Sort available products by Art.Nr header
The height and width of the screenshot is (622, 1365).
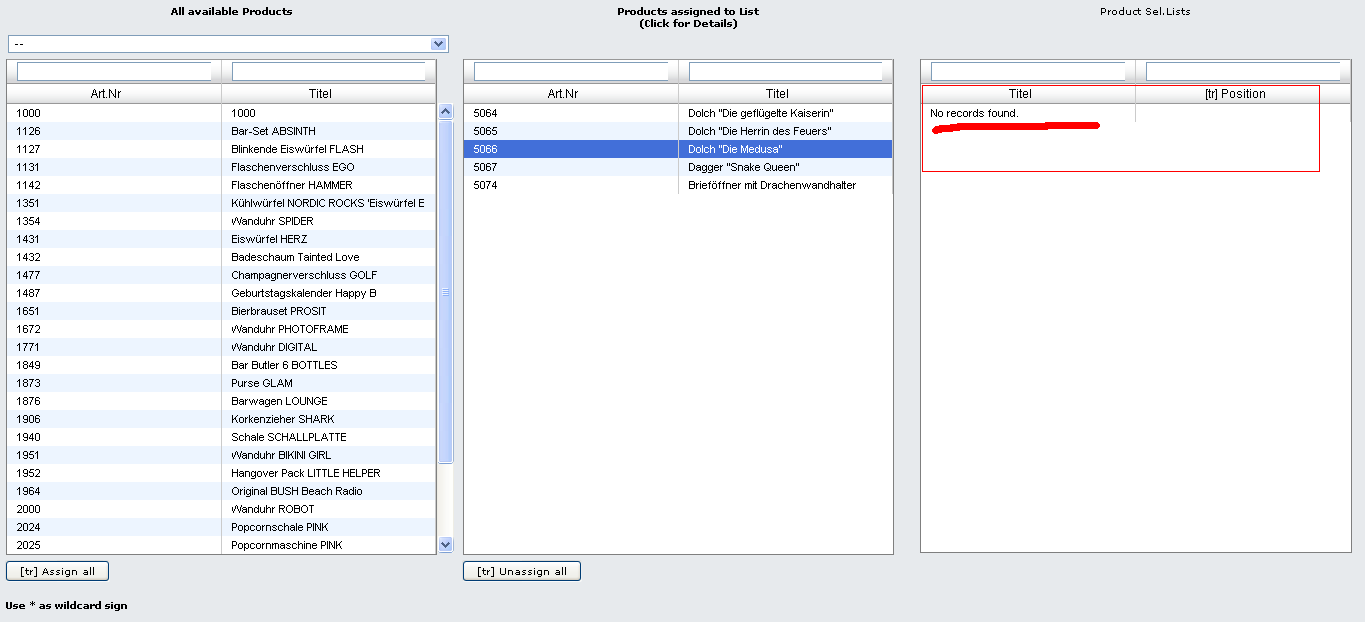point(113,94)
